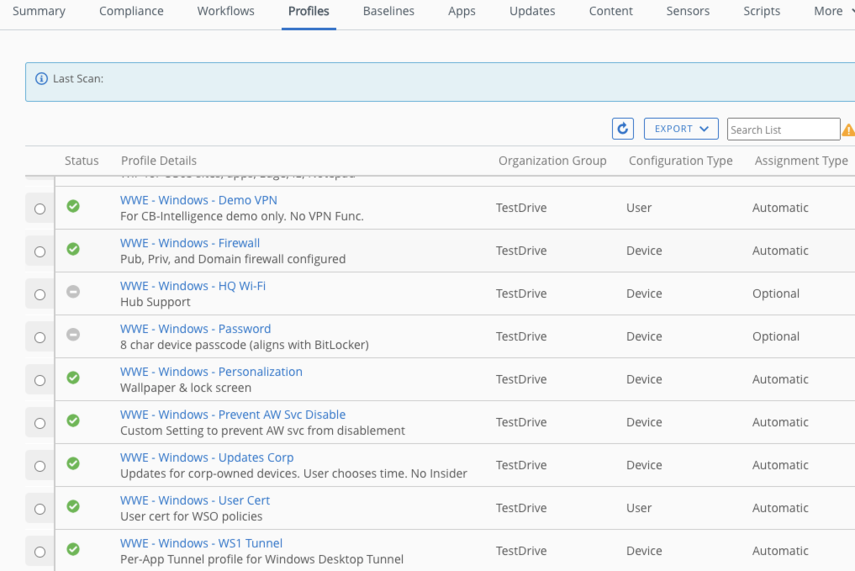The height and width of the screenshot is (571, 855).
Task: Select the Personalization profile radio button
Action: 40,381
